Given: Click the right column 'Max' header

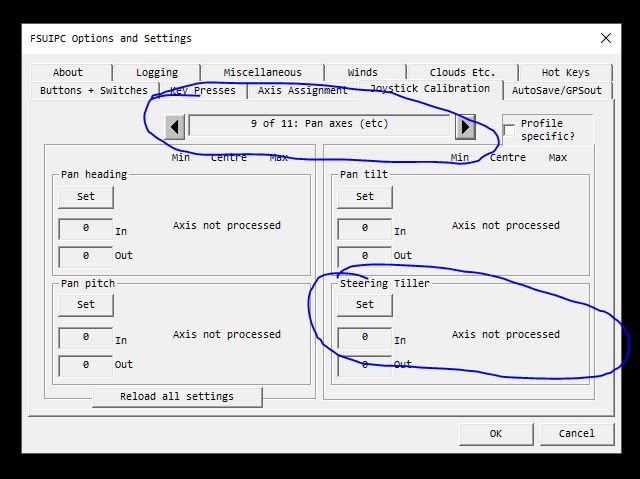Looking at the screenshot, I should (x=558, y=157).
